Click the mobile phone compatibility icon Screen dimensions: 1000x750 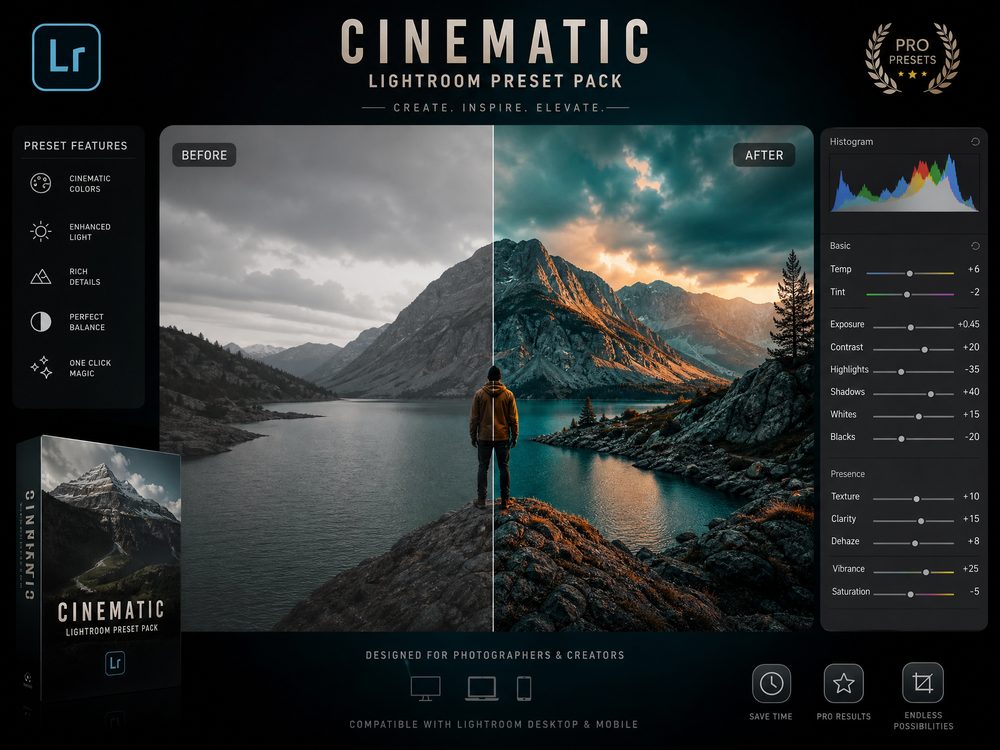(524, 689)
